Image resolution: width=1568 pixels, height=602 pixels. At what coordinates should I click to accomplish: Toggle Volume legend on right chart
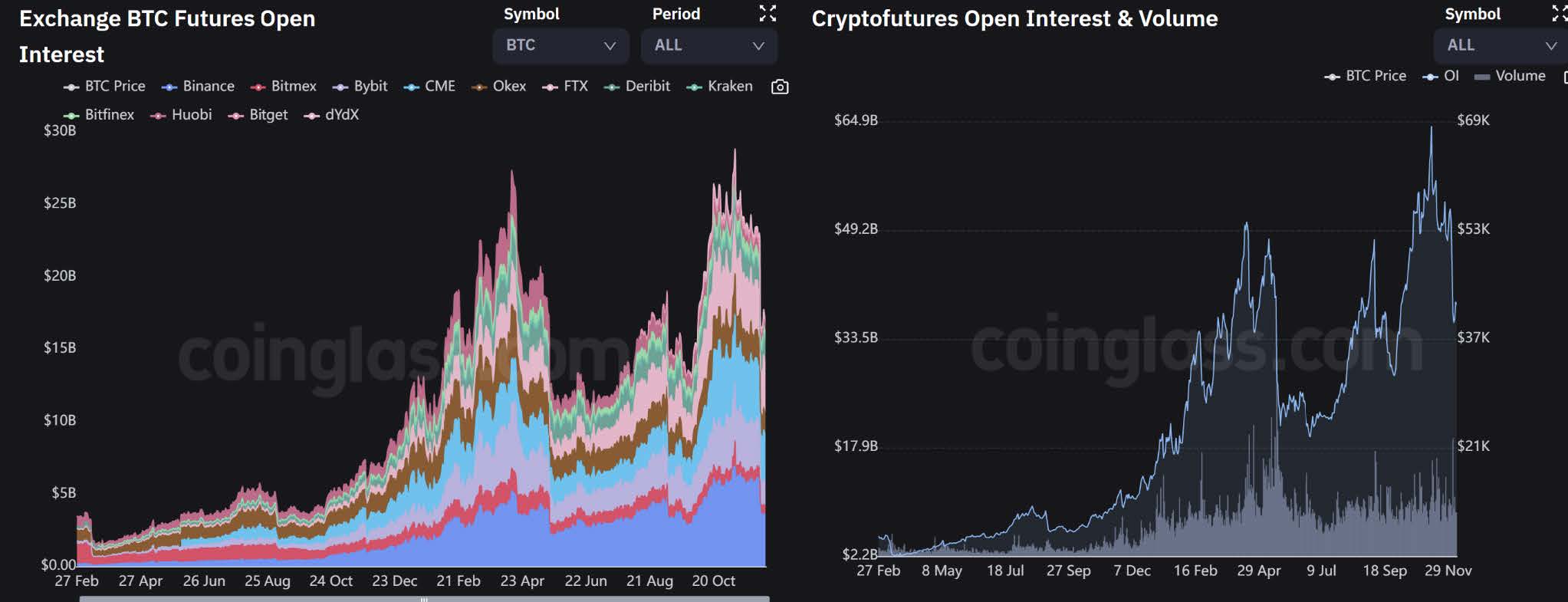[1510, 76]
